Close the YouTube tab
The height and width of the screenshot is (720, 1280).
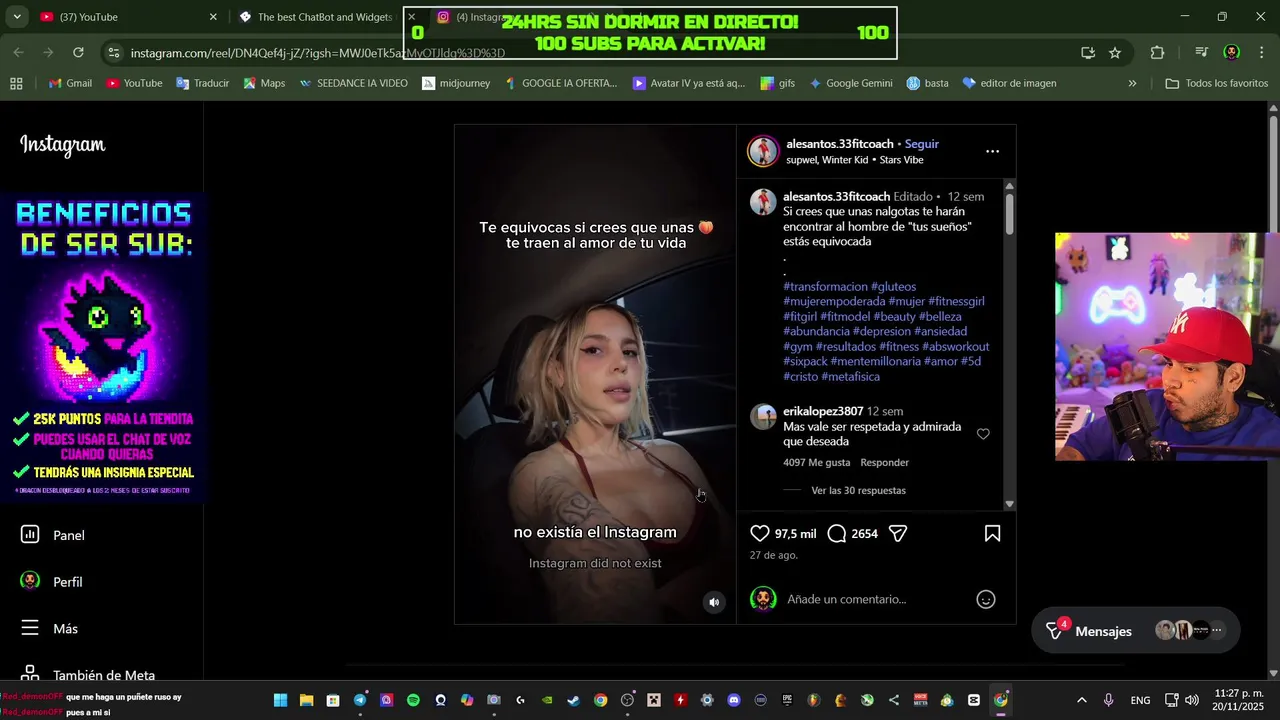213,17
